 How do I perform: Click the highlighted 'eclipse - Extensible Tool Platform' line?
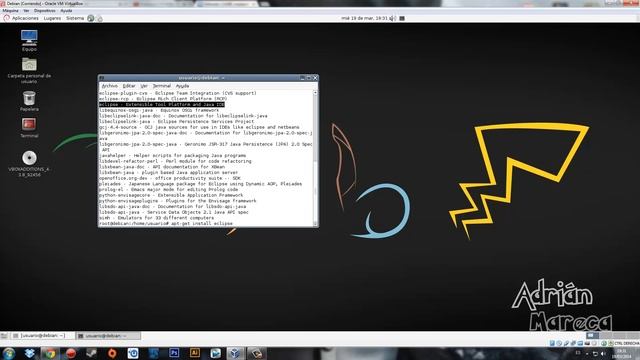click(162, 104)
